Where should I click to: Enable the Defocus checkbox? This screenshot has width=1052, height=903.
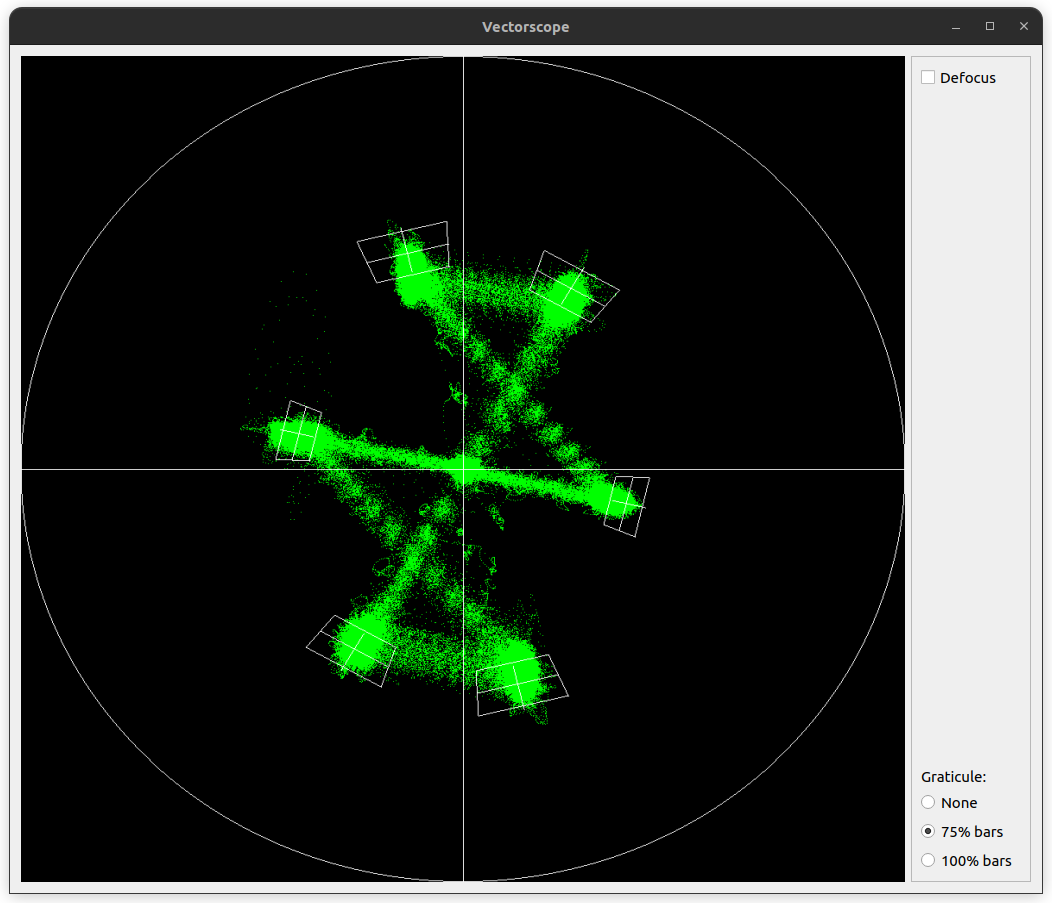pyautogui.click(x=928, y=78)
